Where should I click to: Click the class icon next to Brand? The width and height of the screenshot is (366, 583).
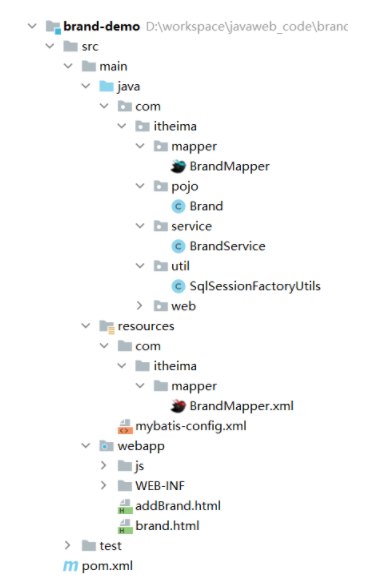pyautogui.click(x=178, y=206)
